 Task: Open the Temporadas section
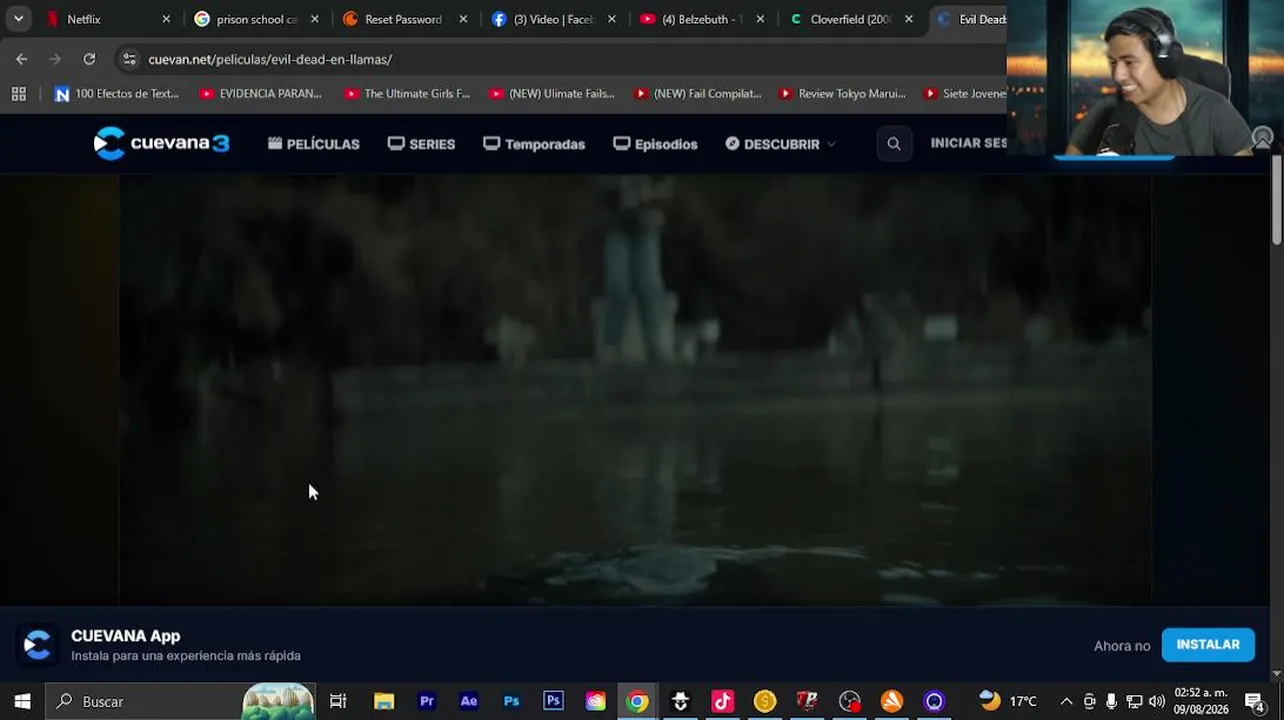[x=534, y=144]
